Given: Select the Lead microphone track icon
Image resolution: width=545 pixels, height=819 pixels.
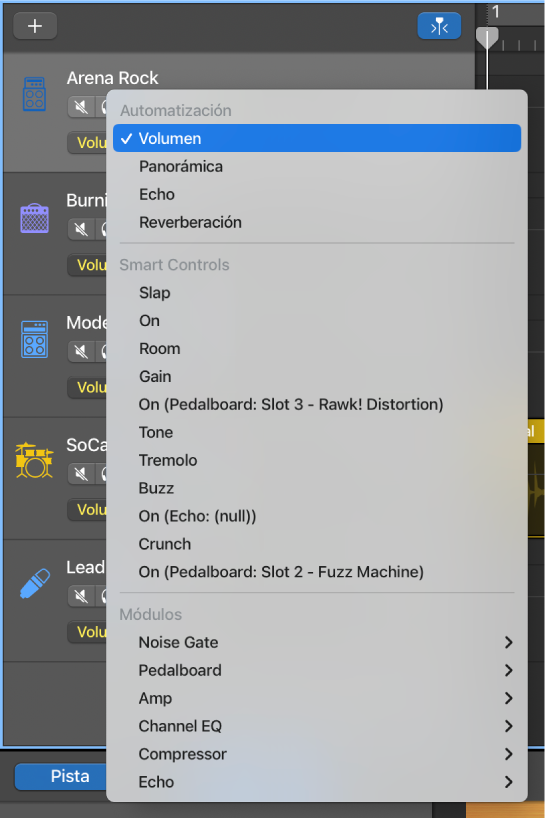Looking at the screenshot, I should point(34,583).
